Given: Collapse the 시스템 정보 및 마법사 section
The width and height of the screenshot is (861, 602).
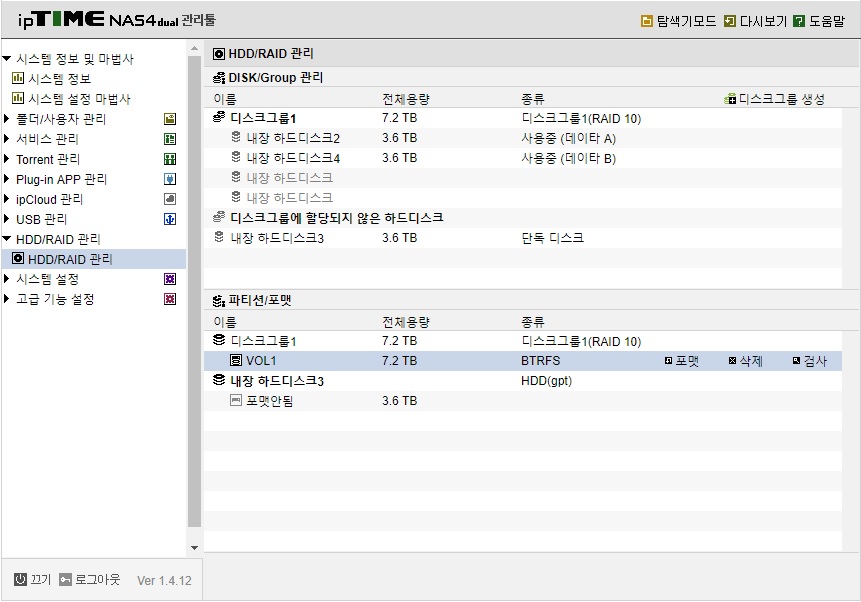Looking at the screenshot, I should pos(7,58).
